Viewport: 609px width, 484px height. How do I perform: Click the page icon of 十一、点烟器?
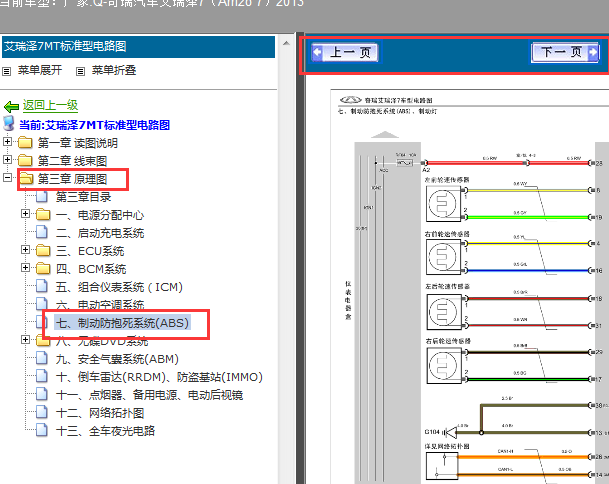42,394
